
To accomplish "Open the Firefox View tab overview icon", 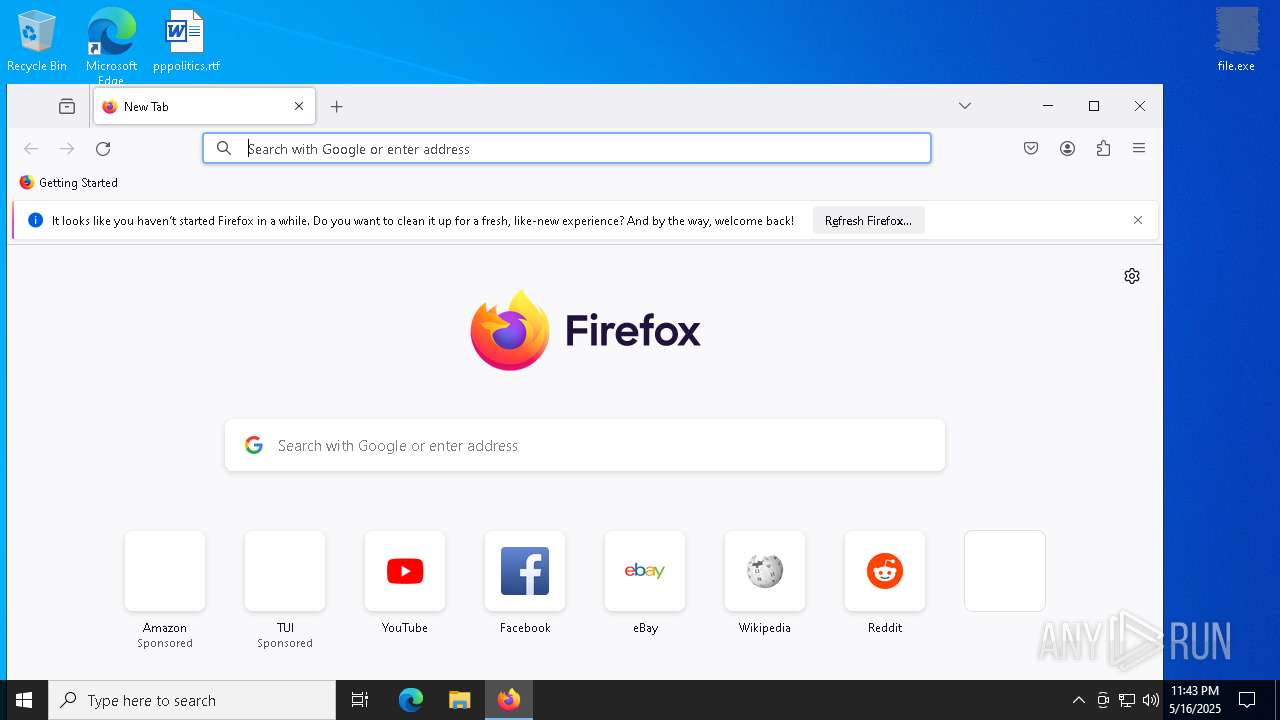I will click(67, 106).
